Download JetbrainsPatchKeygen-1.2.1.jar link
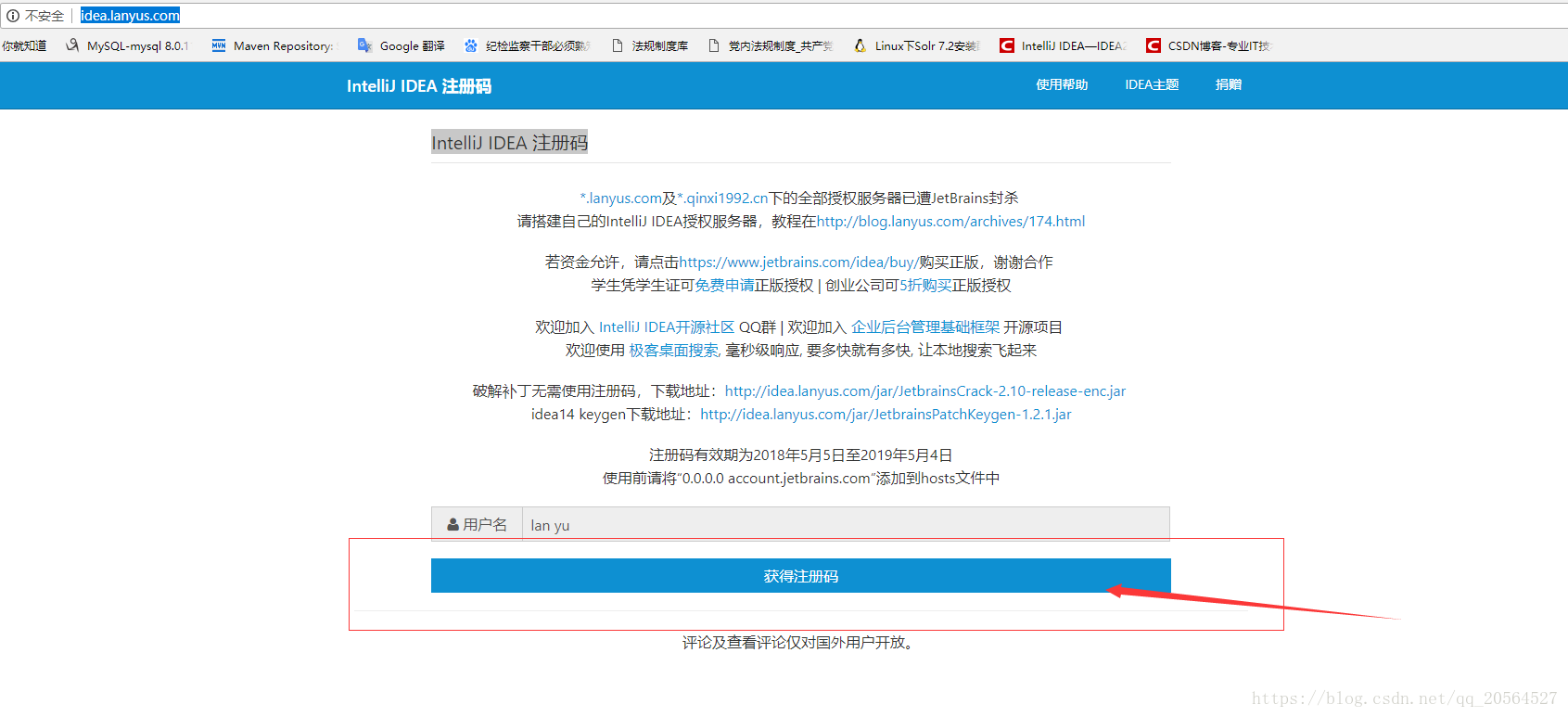The image size is (1568, 717). tap(886, 414)
